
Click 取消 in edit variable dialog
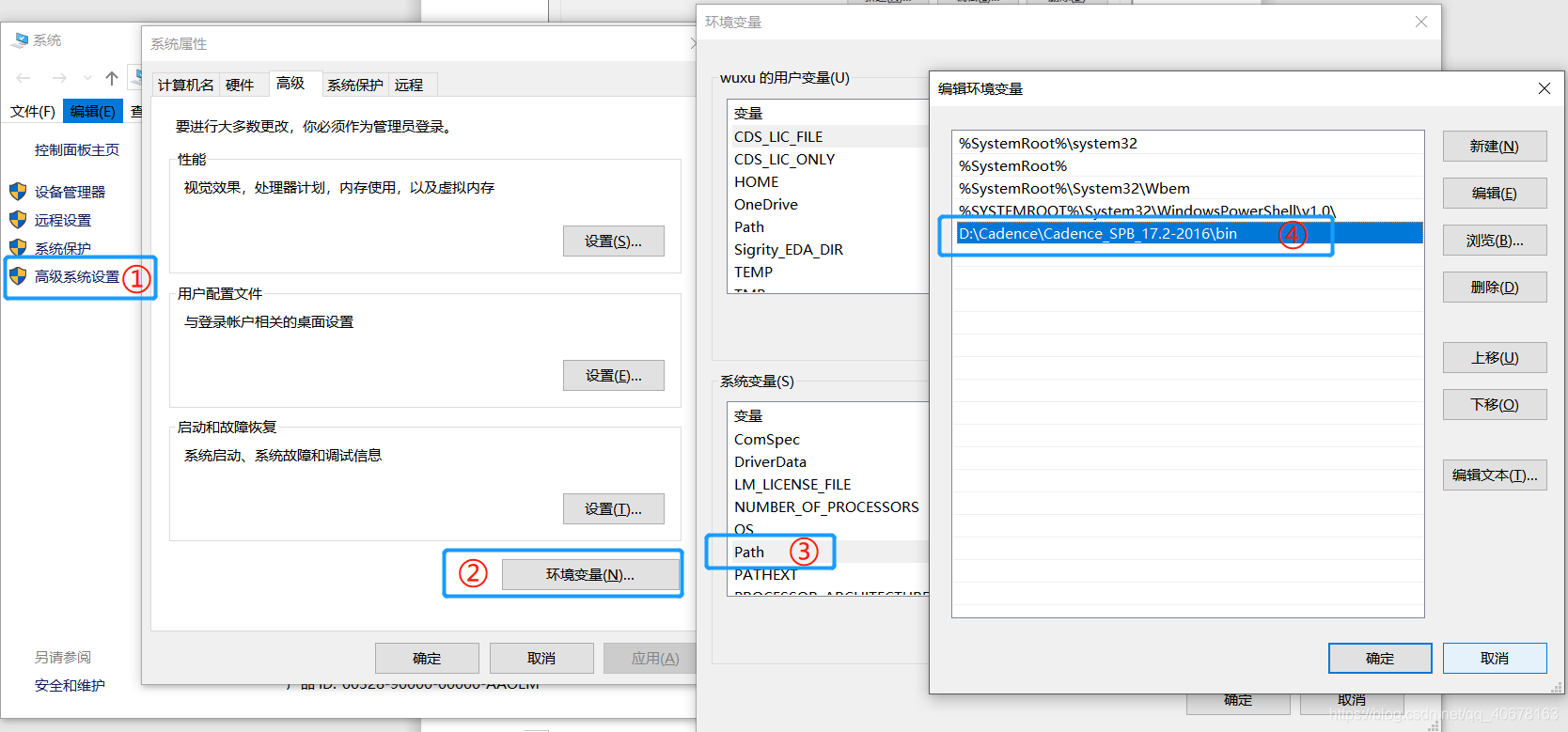1495,659
